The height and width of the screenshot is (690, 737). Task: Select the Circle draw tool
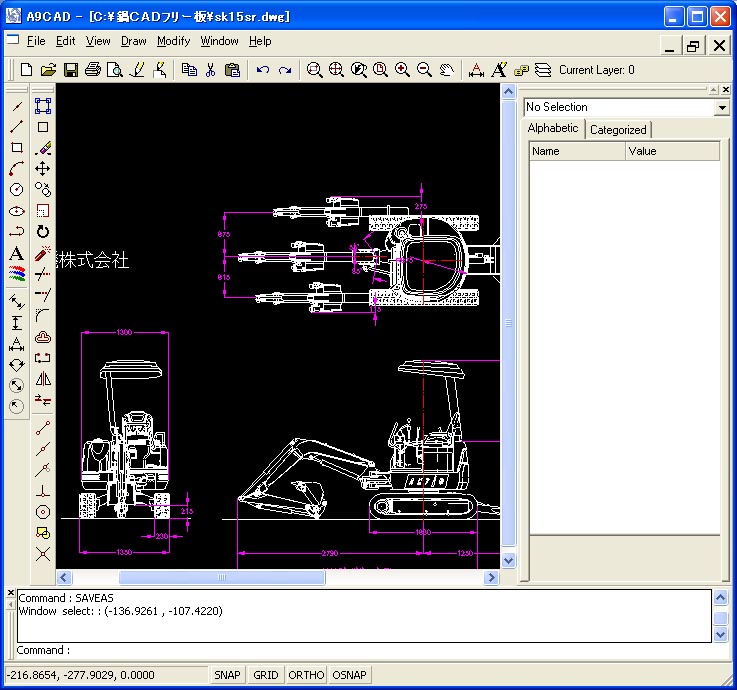click(x=16, y=189)
